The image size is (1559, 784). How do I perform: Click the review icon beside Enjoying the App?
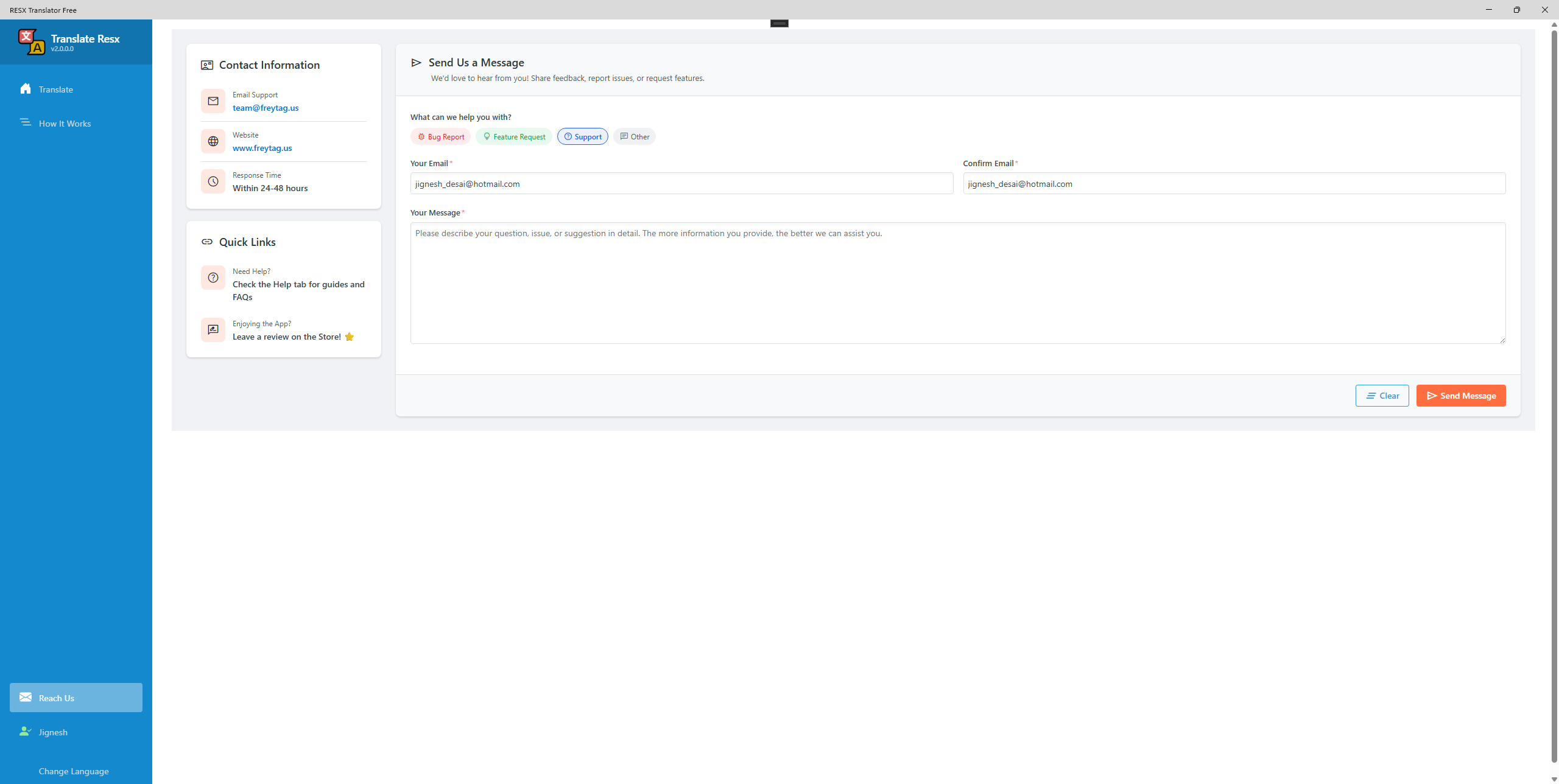tap(213, 330)
